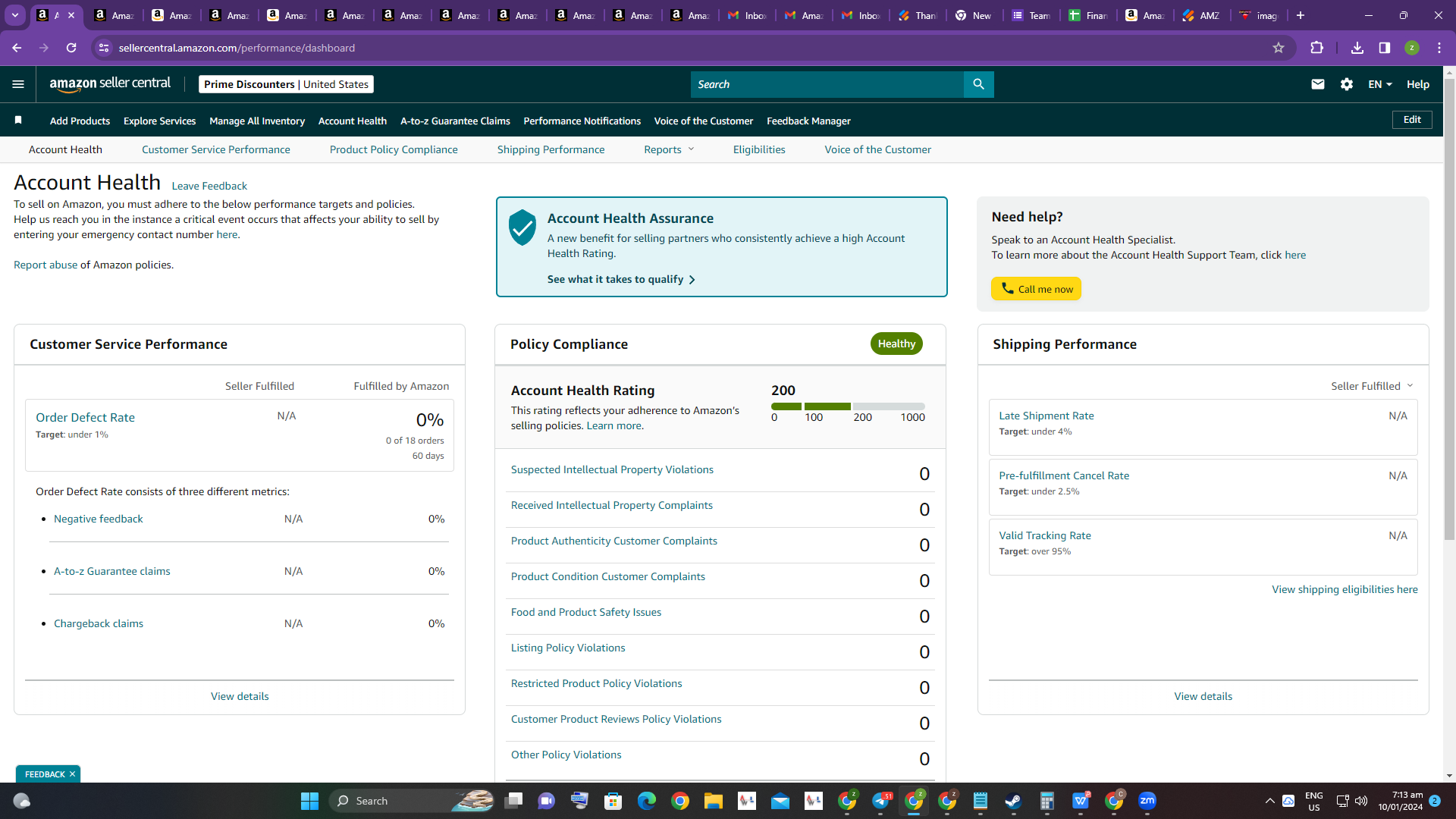Expand the Reports dropdown menu
The width and height of the screenshot is (1456, 819).
(669, 149)
